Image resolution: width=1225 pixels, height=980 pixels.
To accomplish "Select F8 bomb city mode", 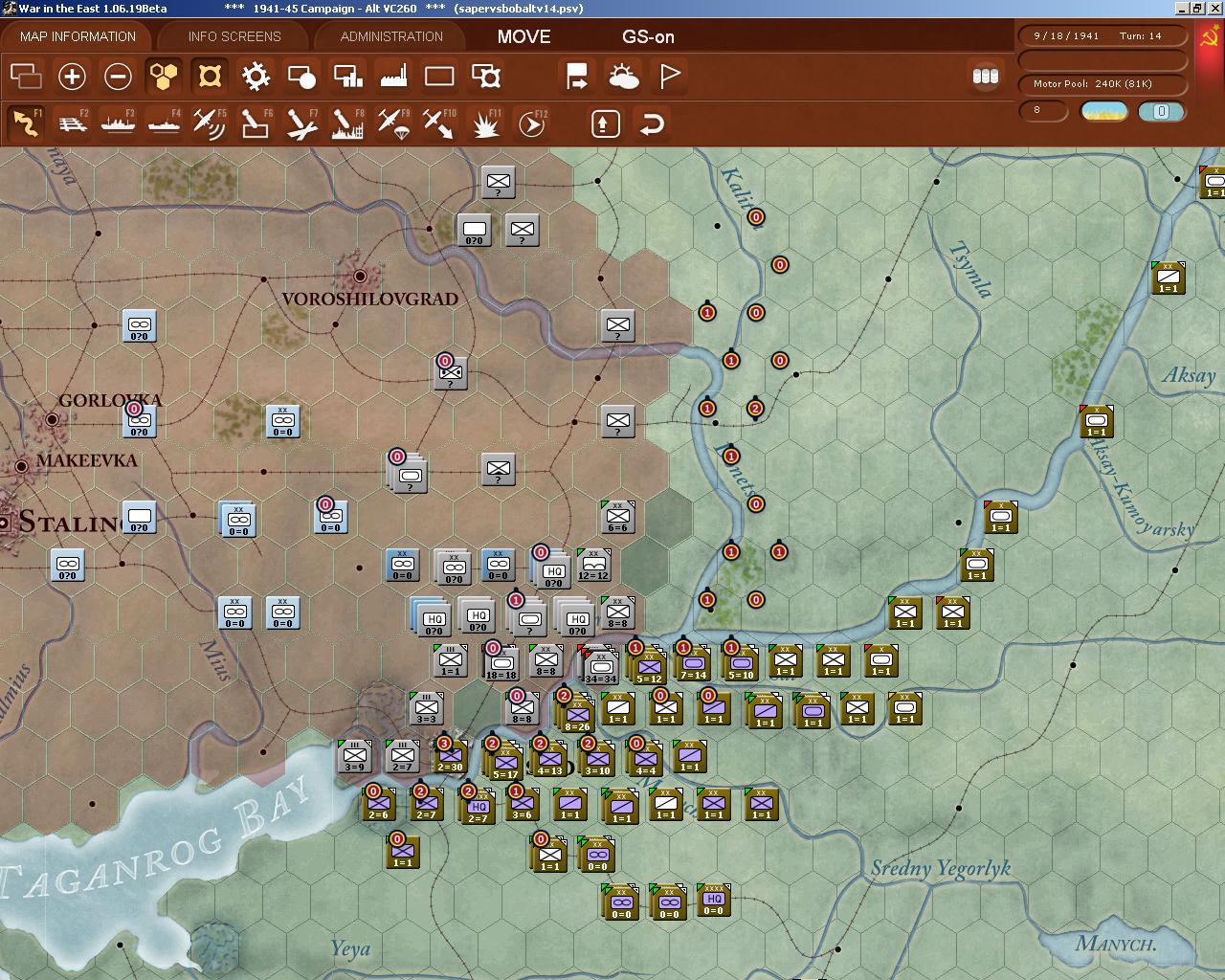I will 347,123.
